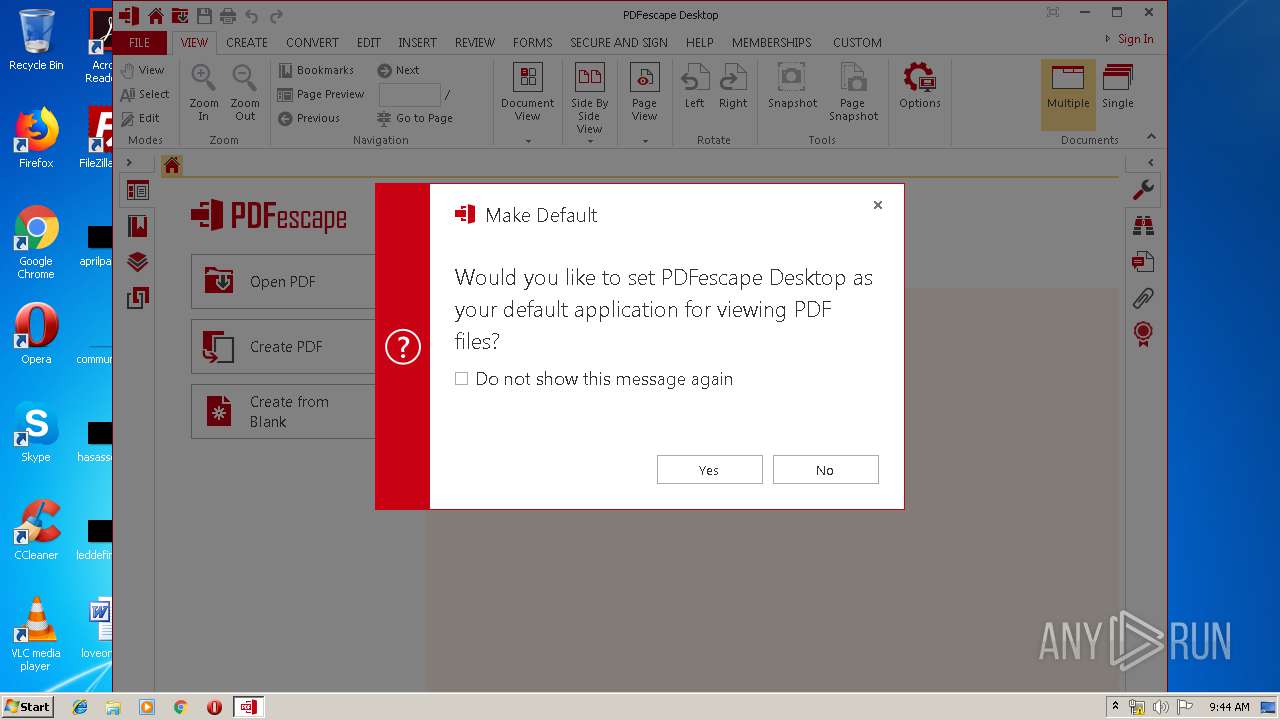Open the FILE menu
The image size is (1280, 720).
(140, 42)
